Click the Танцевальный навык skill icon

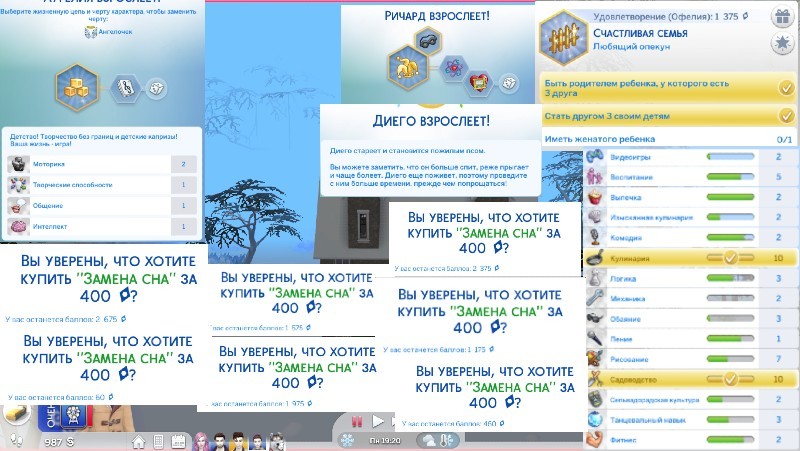click(594, 419)
